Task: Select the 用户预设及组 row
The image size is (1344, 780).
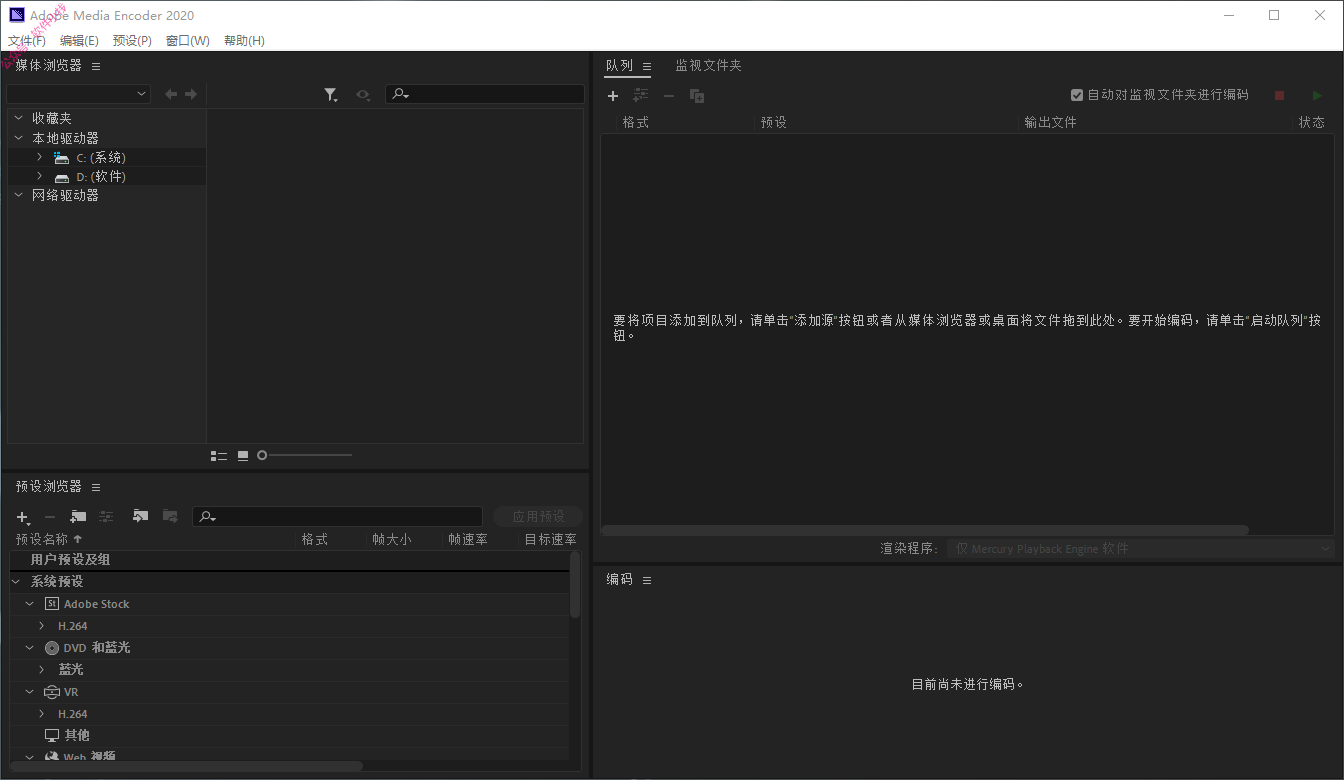Action: tap(290, 560)
